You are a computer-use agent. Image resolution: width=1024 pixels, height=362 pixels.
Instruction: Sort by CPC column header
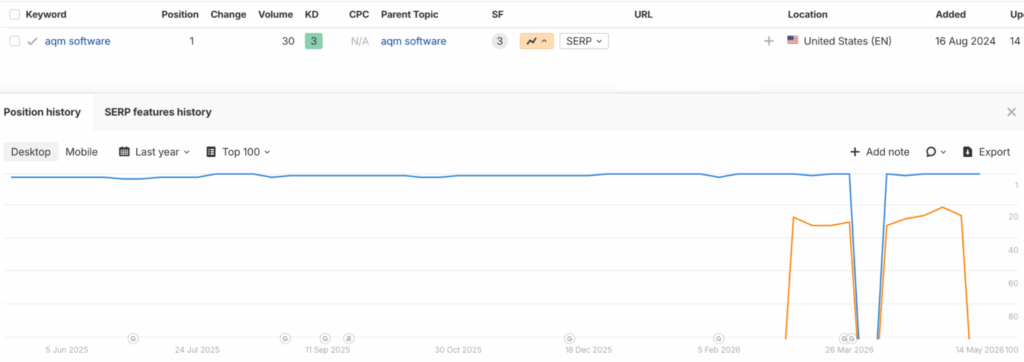359,14
